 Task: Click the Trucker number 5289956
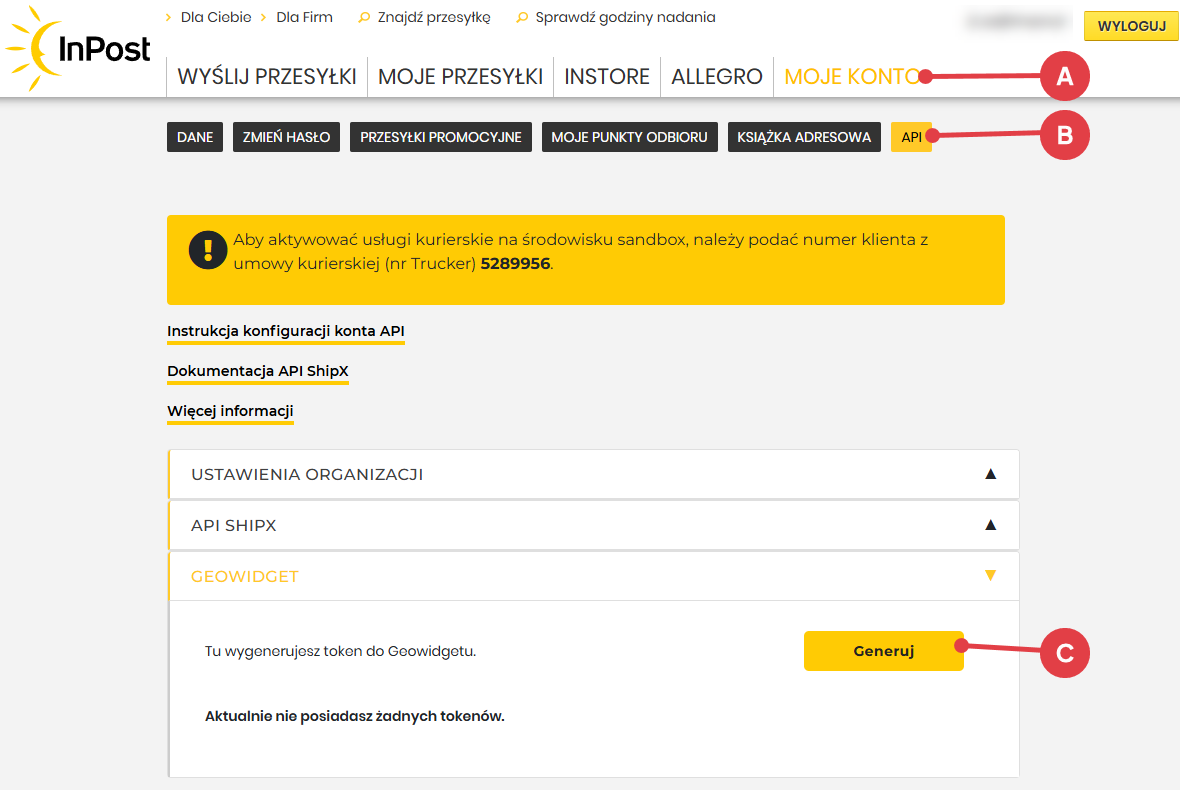[515, 264]
